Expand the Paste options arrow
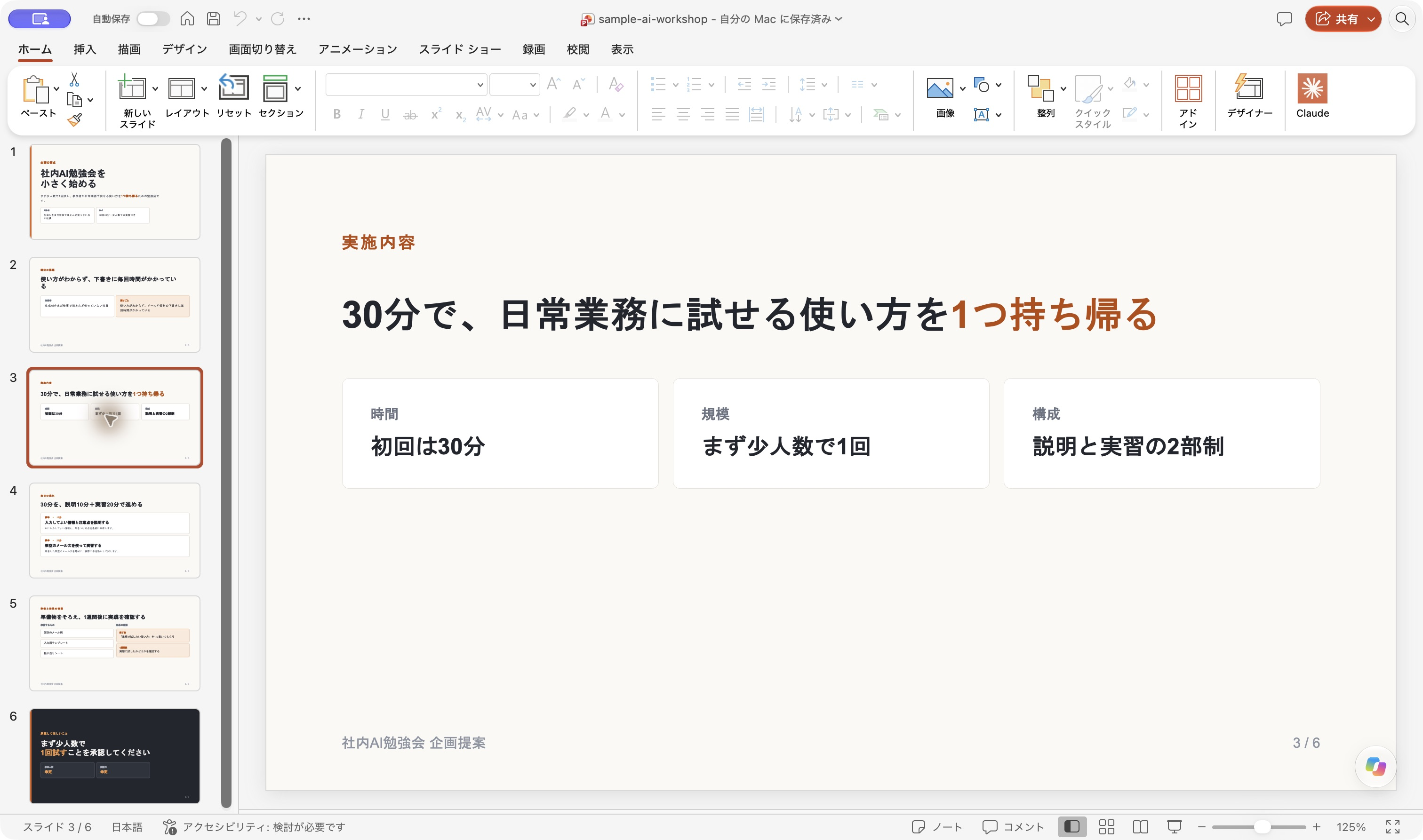1423x840 pixels. pyautogui.click(x=56, y=89)
